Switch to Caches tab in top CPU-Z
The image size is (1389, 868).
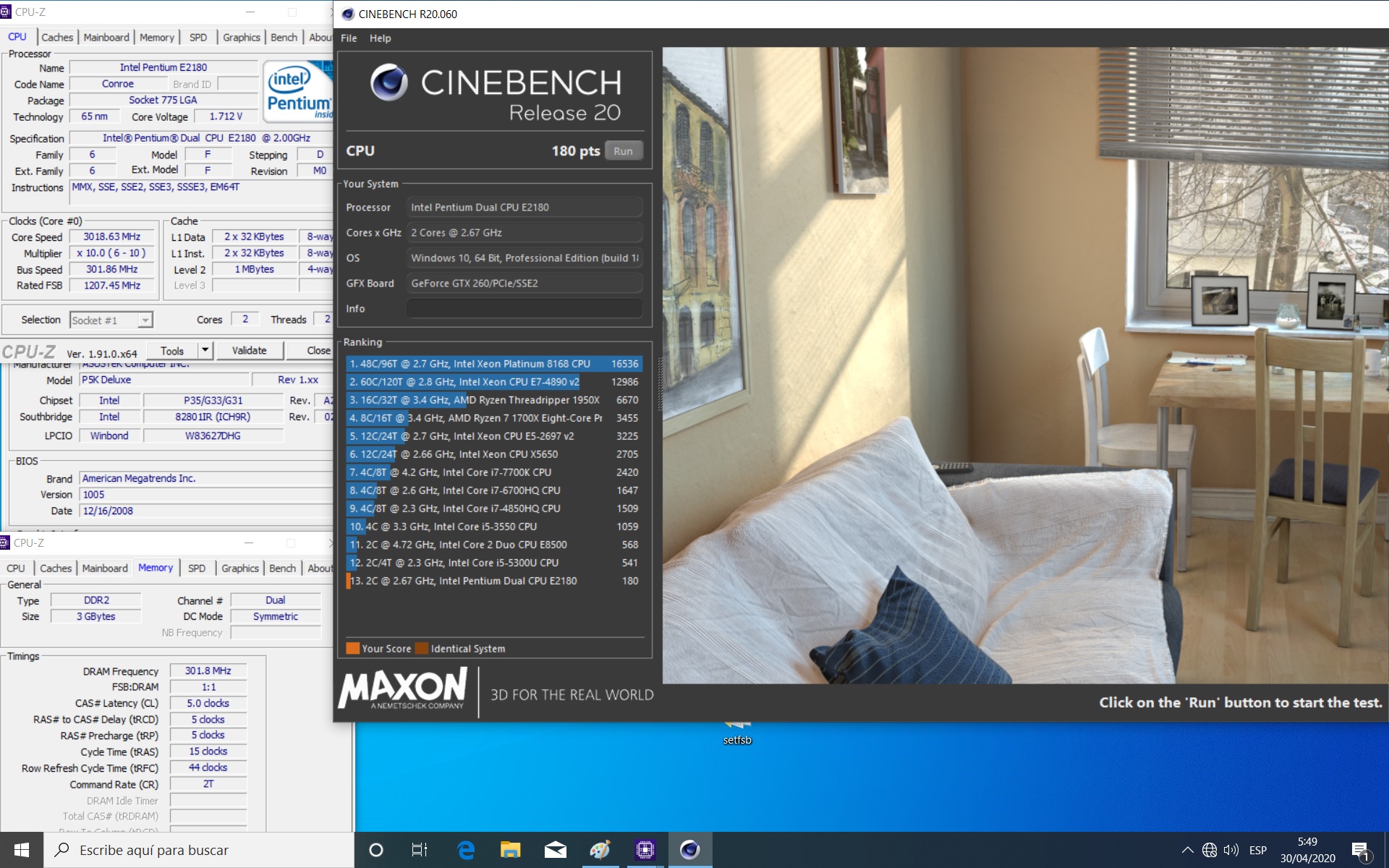[x=57, y=37]
